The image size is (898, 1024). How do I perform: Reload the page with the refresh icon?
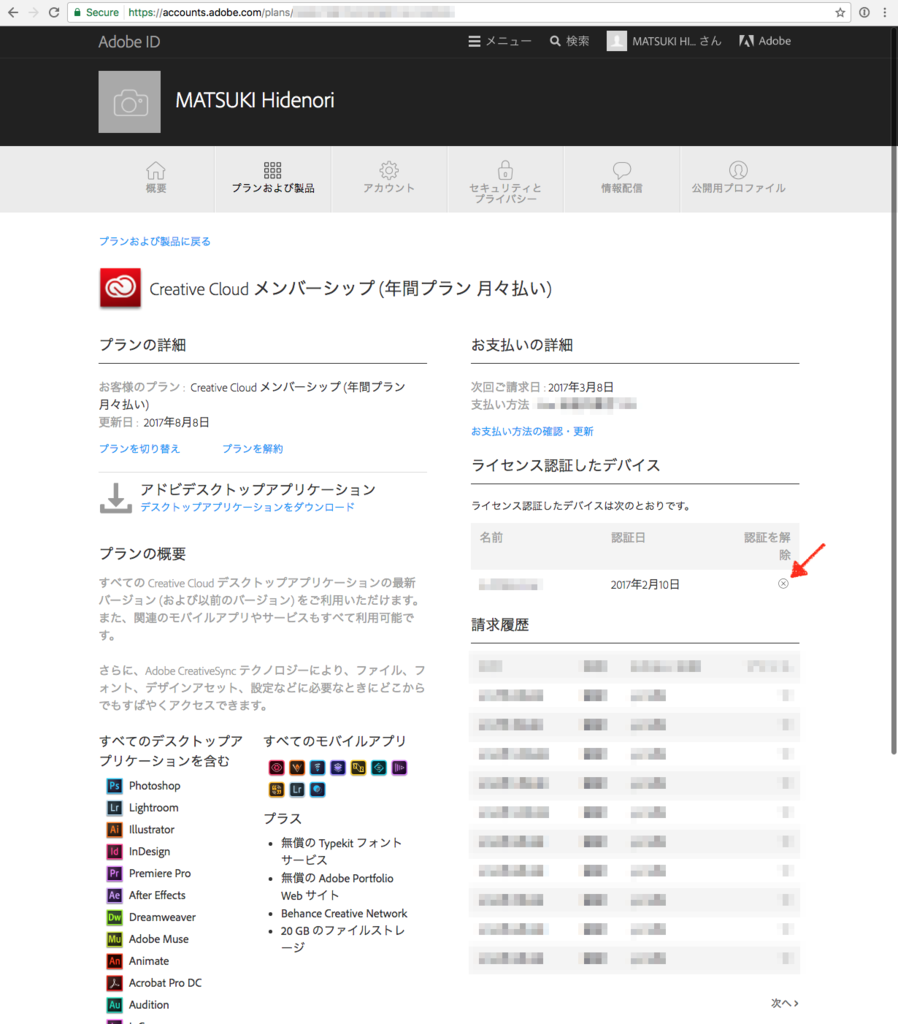point(54,12)
